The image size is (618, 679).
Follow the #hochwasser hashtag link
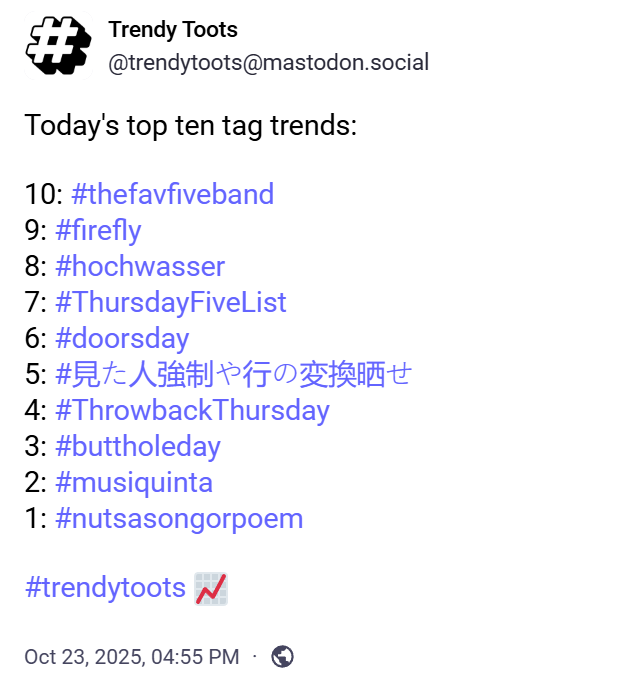(140, 267)
